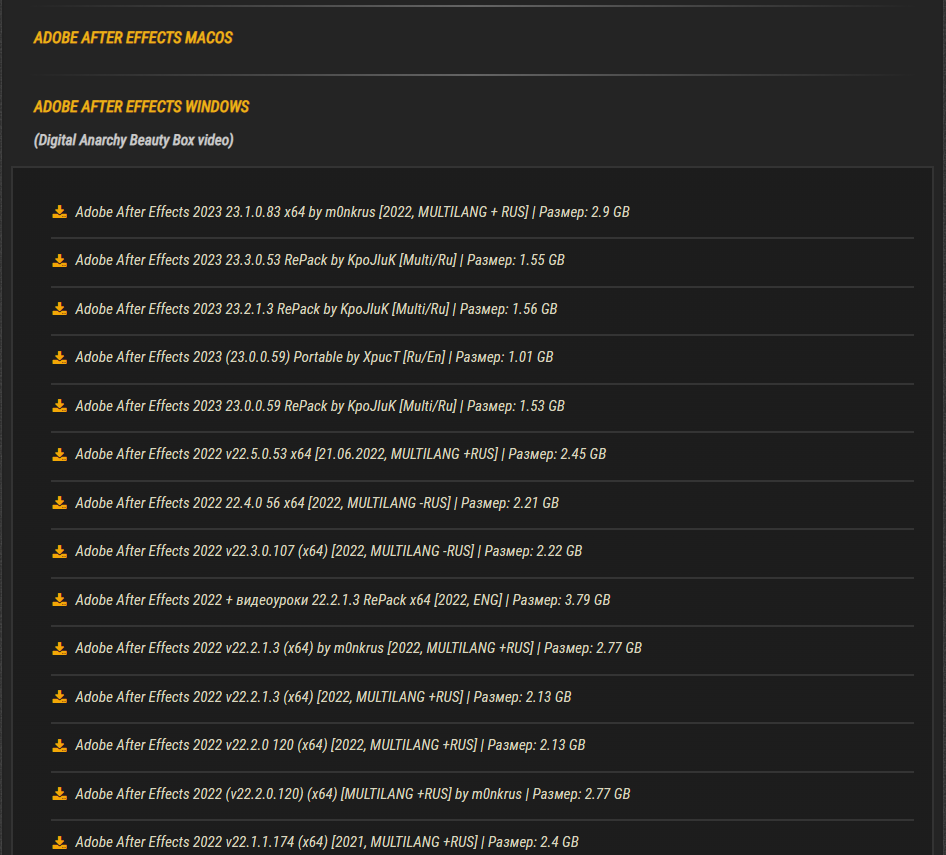Open 2022 (v22.2.0.120) by m0nkrus 2.77 GB link

coord(352,794)
